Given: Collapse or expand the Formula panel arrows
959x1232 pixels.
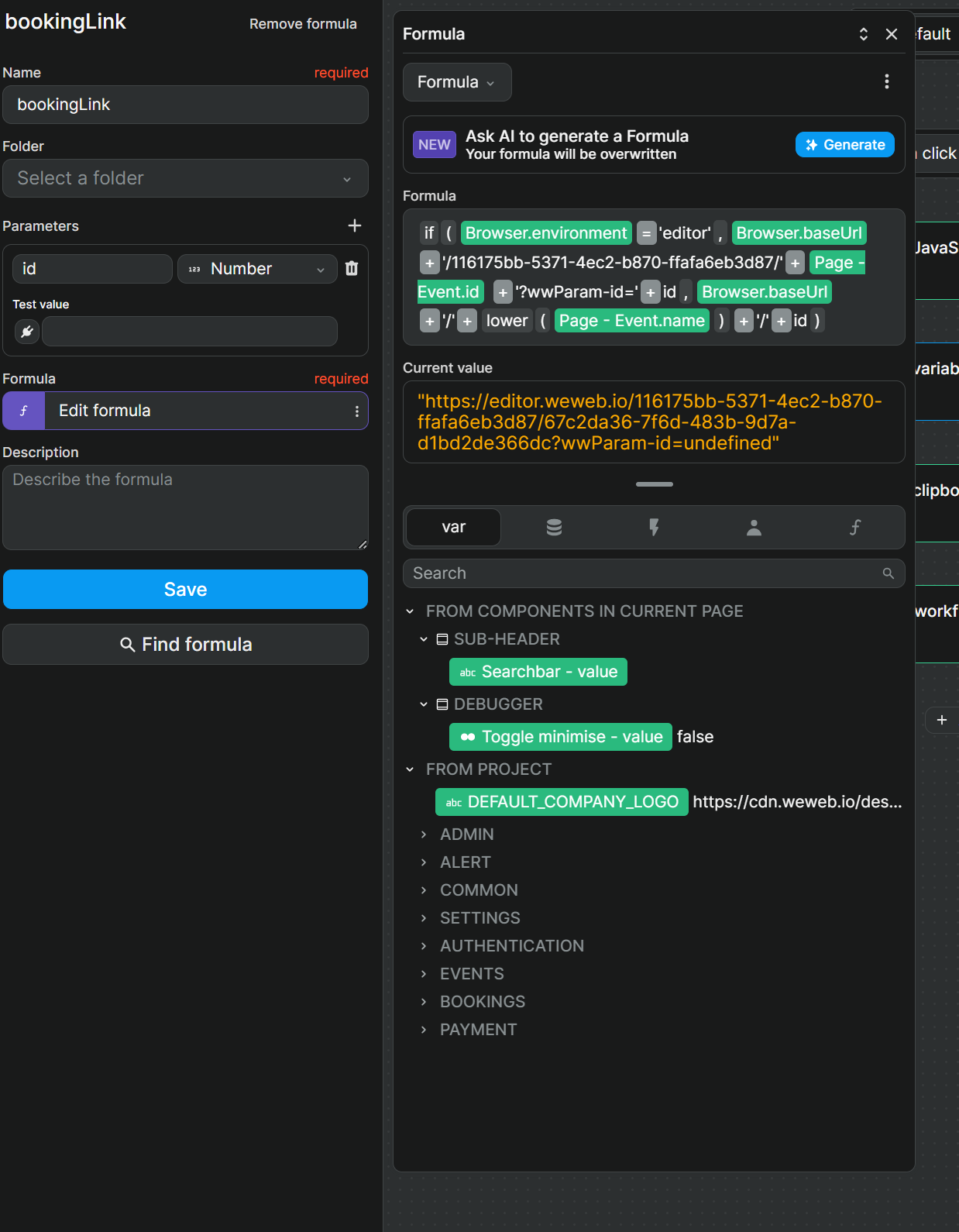Looking at the screenshot, I should point(864,34).
